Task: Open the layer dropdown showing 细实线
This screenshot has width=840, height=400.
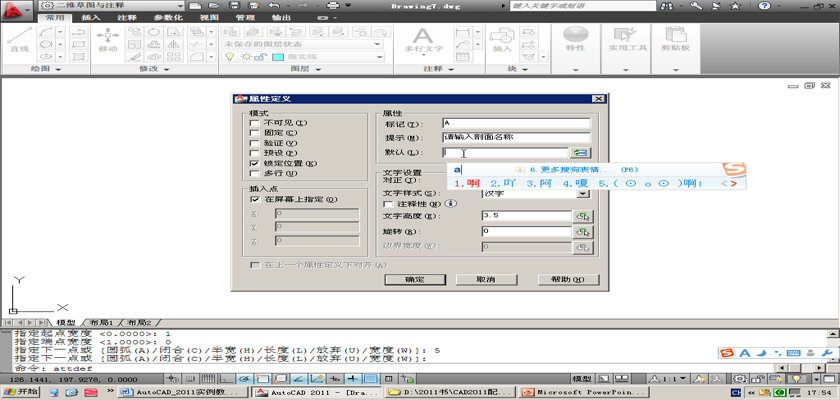Action: pos(303,57)
